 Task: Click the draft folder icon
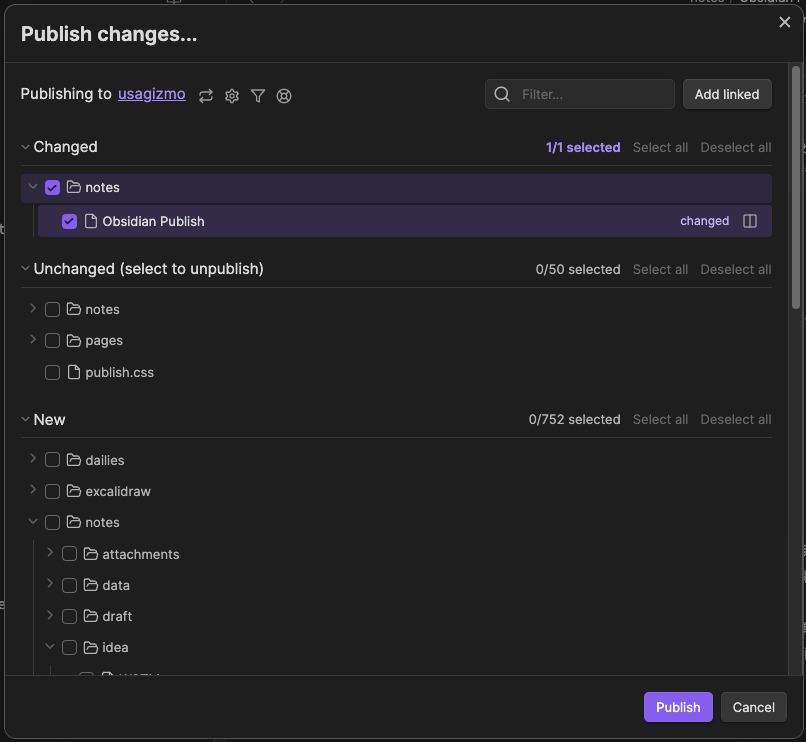(90, 616)
